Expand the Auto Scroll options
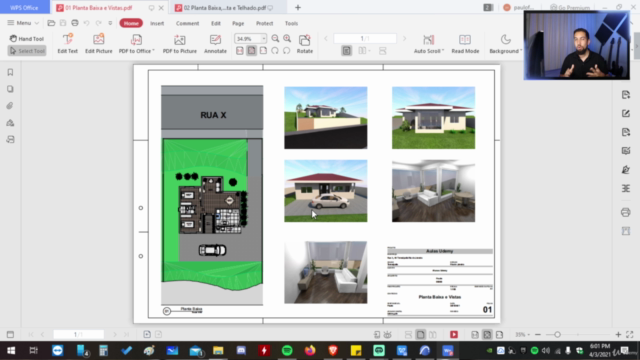640x360 pixels. point(429,44)
